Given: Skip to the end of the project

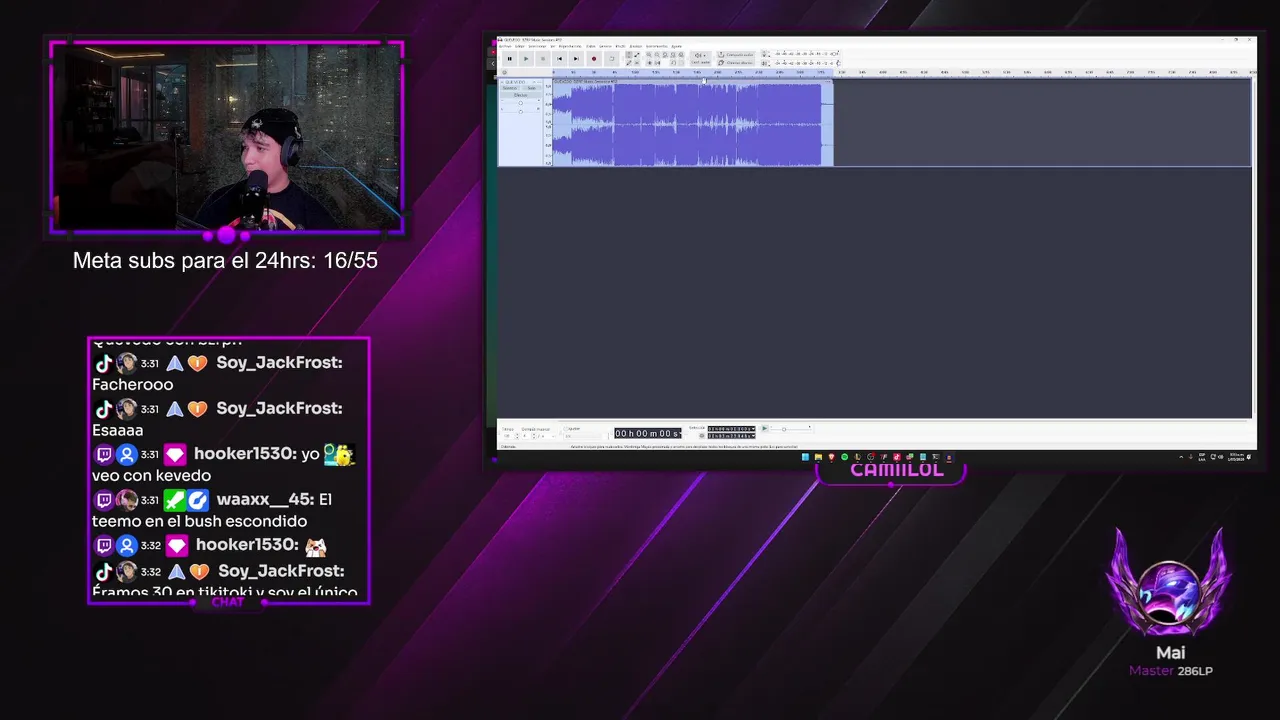Looking at the screenshot, I should (x=576, y=59).
